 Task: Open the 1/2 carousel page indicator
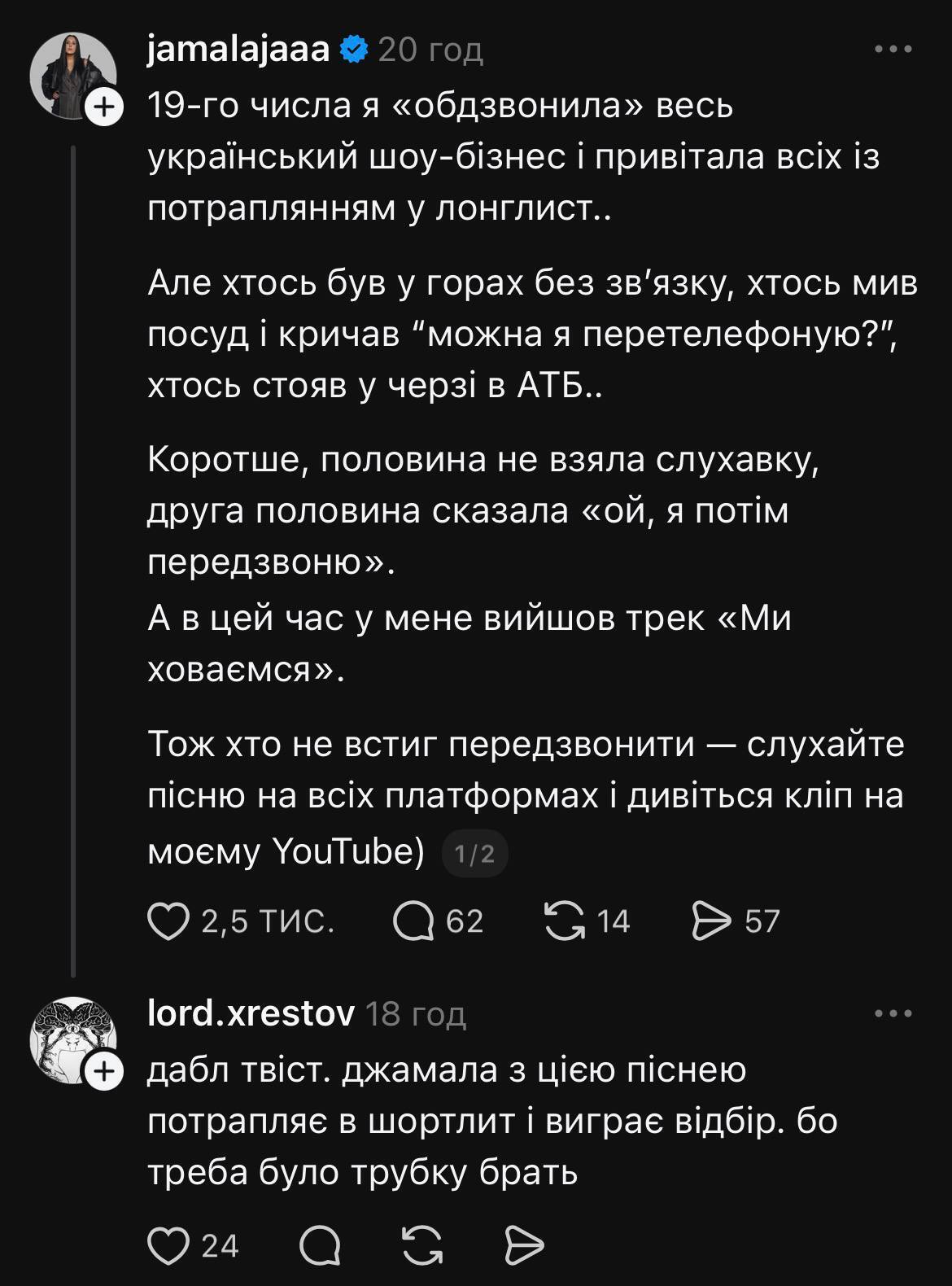click(x=474, y=851)
